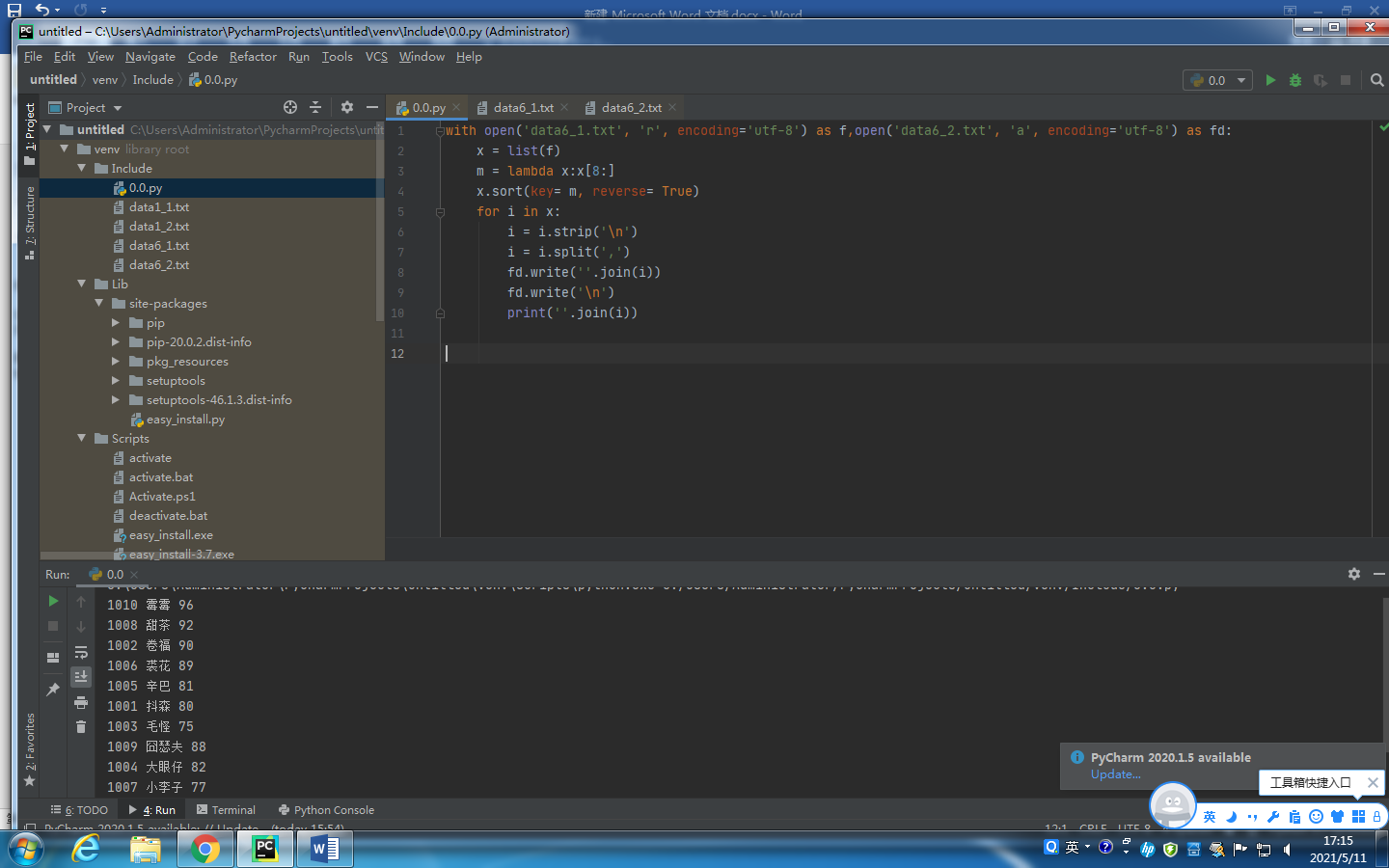This screenshot has width=1389, height=868.
Task: Open the Terminal tool window
Action: [227, 810]
